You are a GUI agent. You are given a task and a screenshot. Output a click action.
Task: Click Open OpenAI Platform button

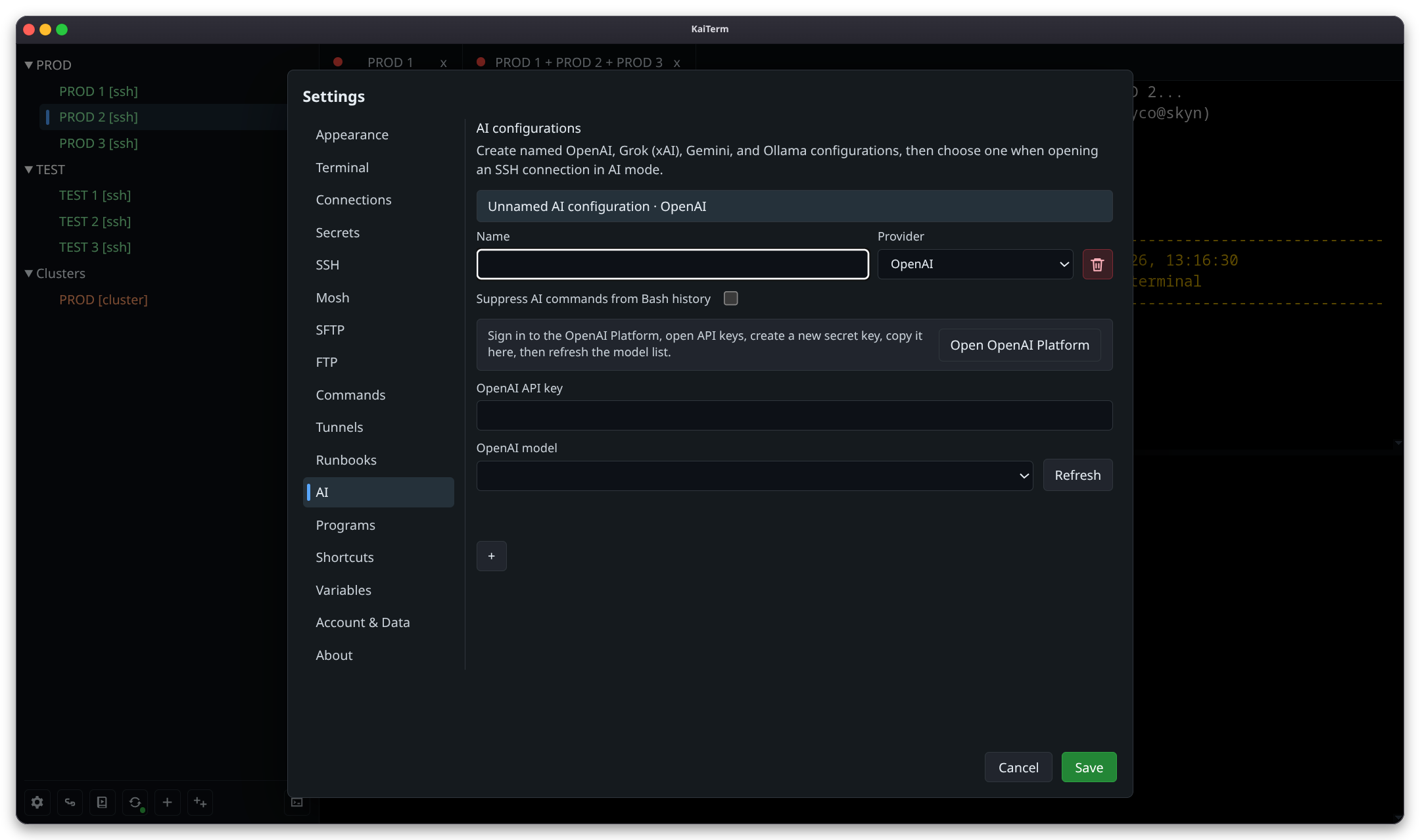click(1020, 345)
